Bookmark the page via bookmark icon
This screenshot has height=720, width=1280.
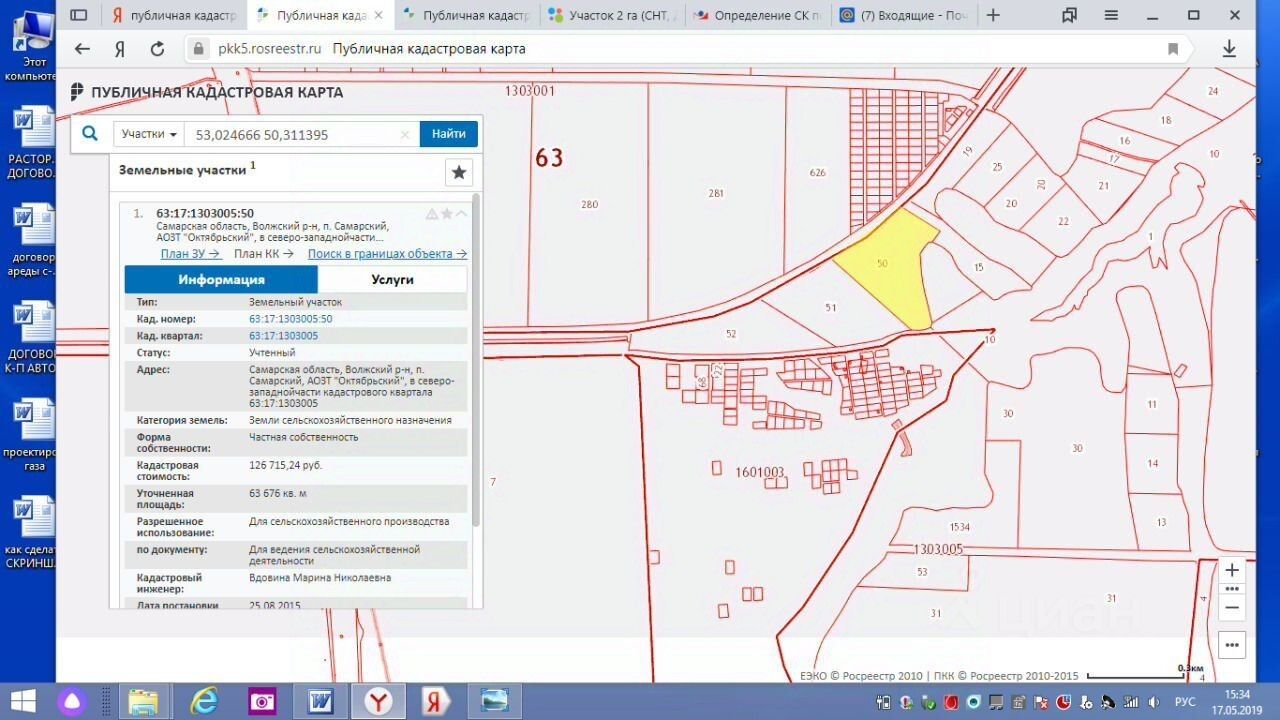click(1173, 49)
